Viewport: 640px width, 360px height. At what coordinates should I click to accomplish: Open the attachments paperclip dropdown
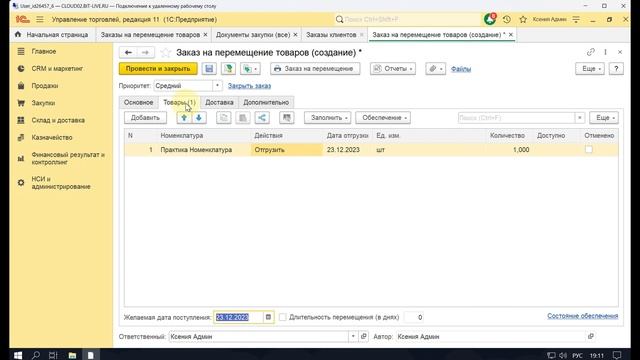click(435, 69)
